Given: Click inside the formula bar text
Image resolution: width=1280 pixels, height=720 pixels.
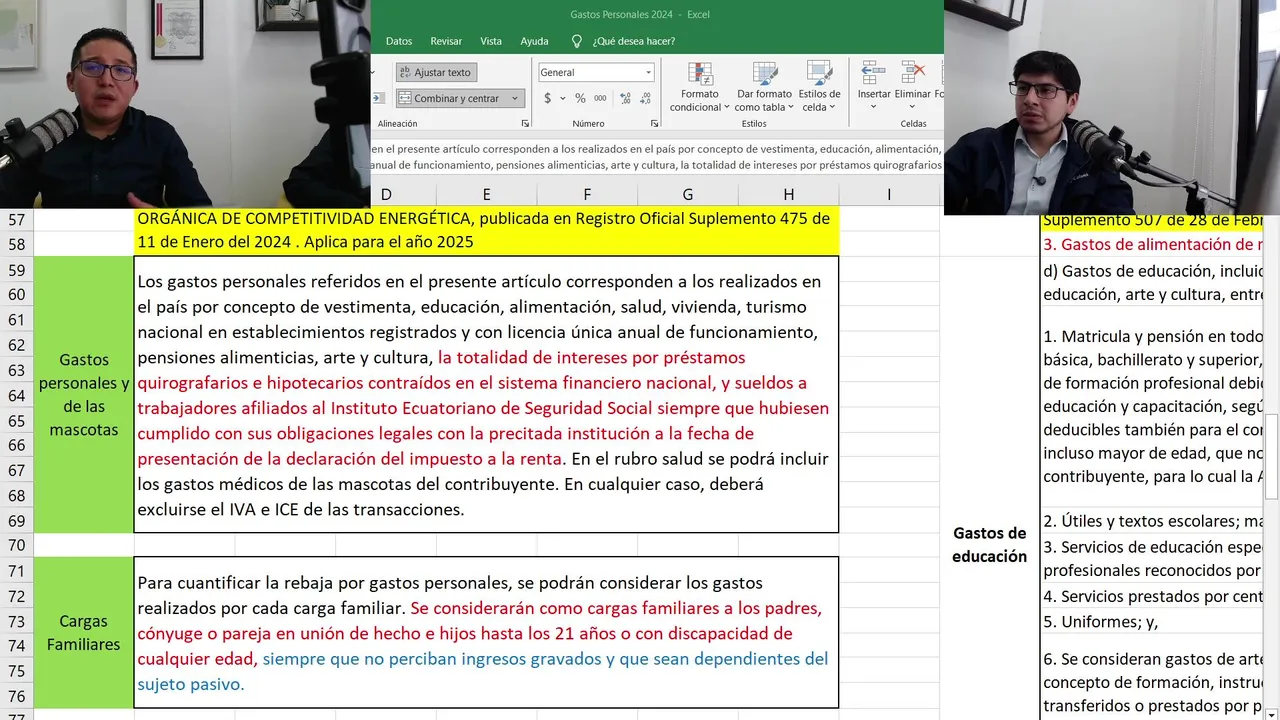Looking at the screenshot, I should 656,157.
